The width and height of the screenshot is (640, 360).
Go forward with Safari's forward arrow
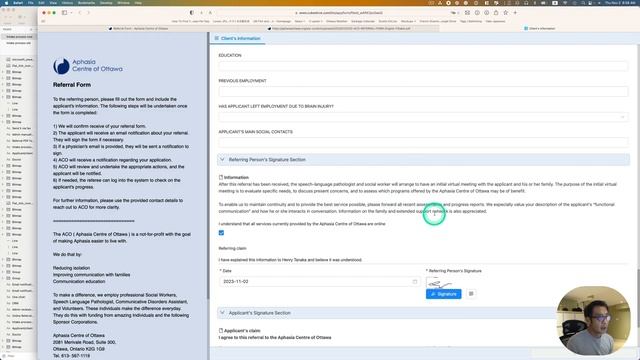88,13
